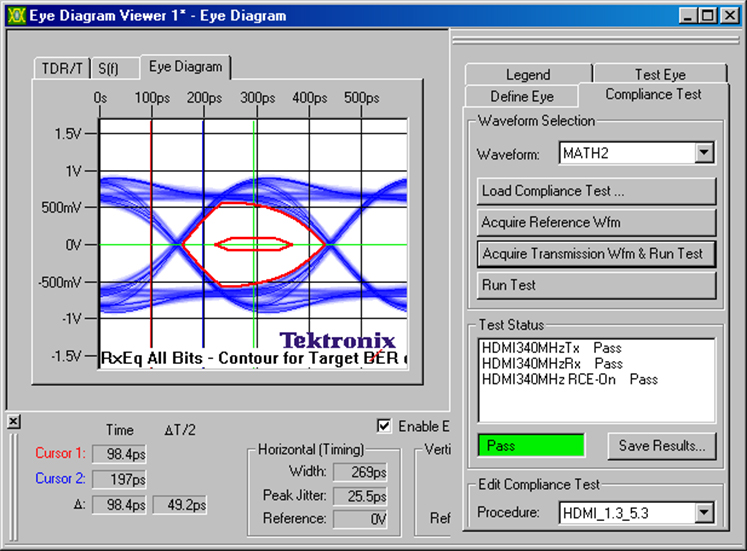747x551 pixels.
Task: Click the red Cursor 1 line in plot
Action: pos(151,300)
